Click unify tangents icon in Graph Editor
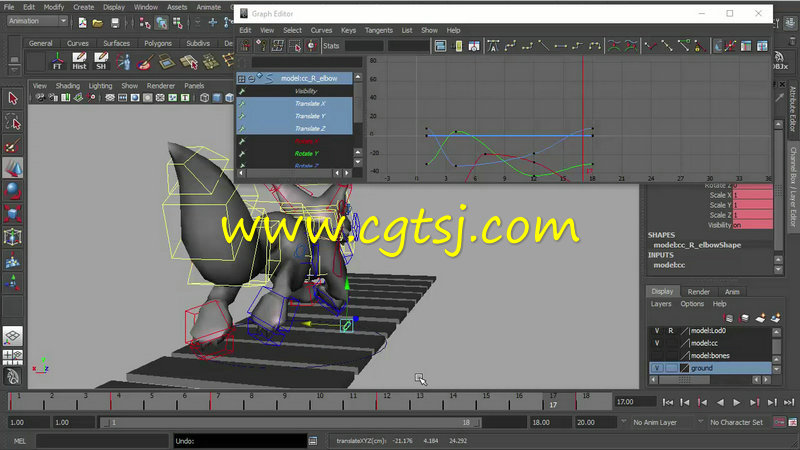The image size is (800, 450). (667, 46)
